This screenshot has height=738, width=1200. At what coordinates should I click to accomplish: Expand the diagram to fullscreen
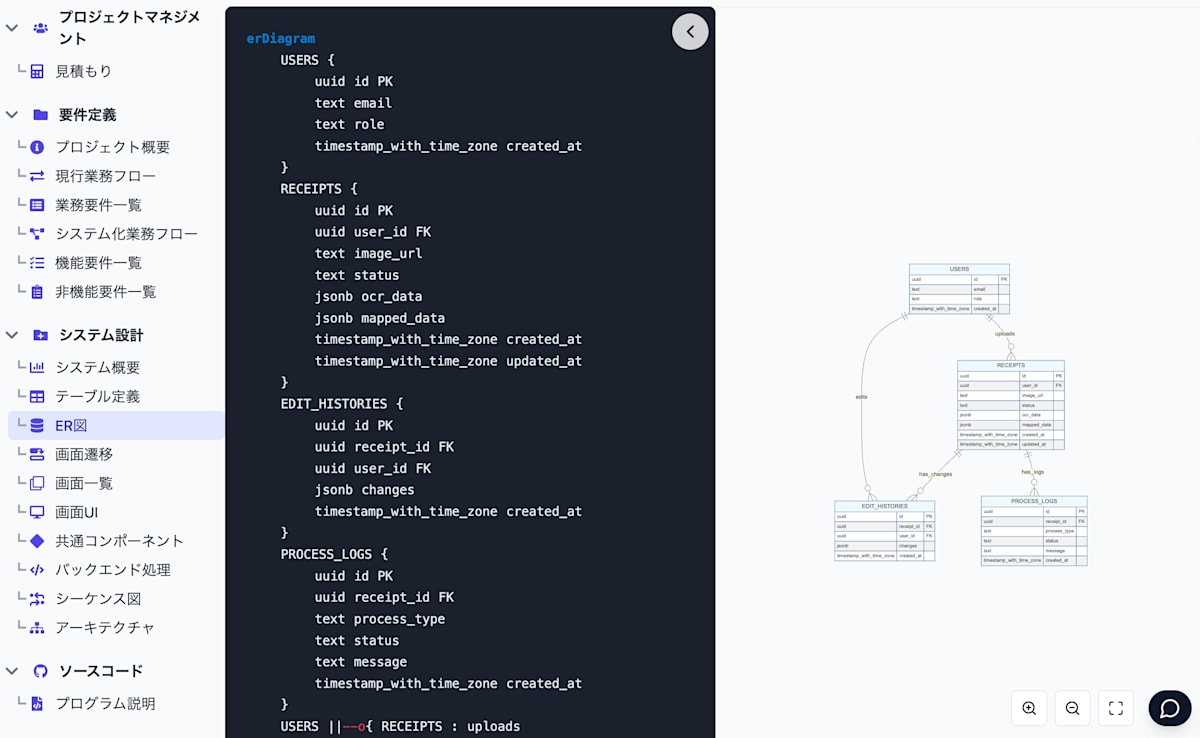[x=1116, y=708]
